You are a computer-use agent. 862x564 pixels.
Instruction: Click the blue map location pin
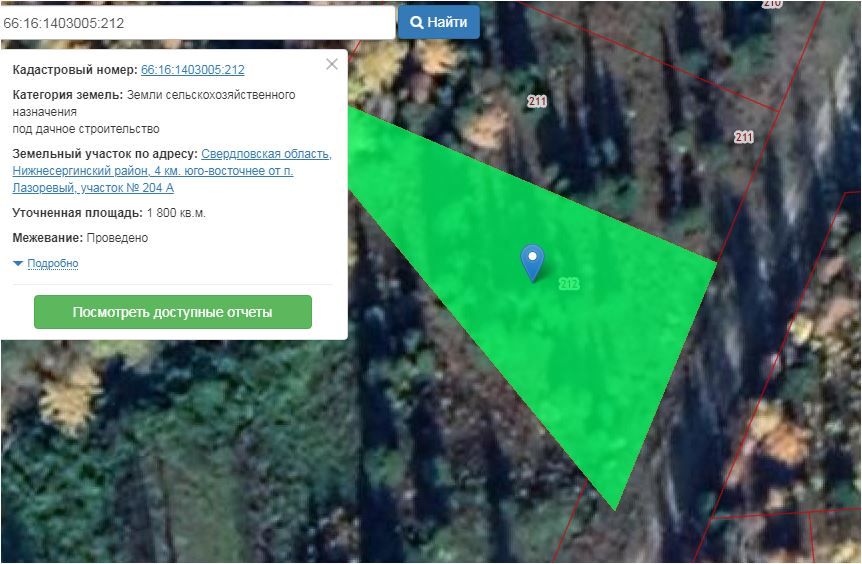point(532,263)
